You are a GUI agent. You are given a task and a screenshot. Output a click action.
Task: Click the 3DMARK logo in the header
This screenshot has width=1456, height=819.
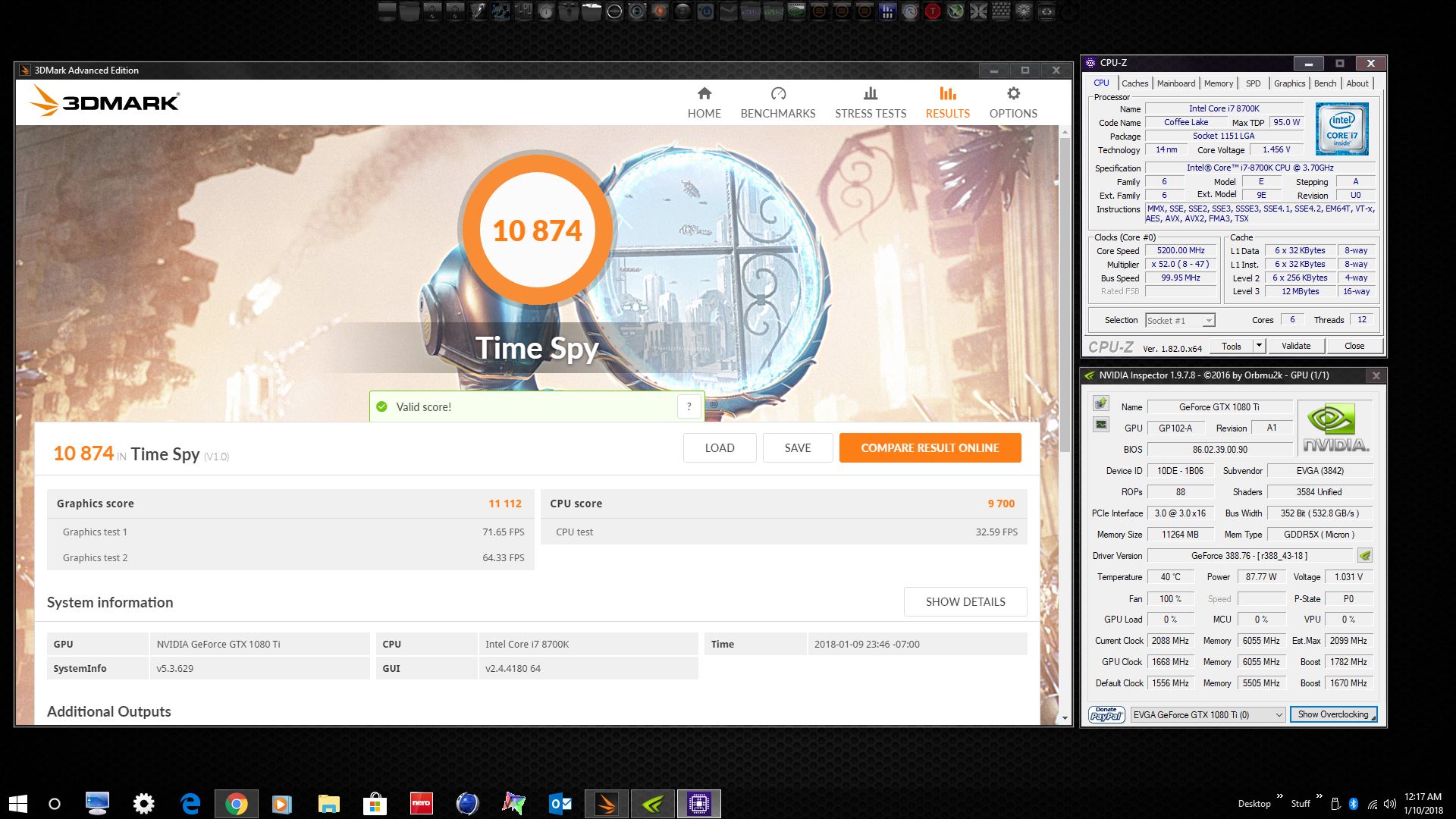[105, 101]
